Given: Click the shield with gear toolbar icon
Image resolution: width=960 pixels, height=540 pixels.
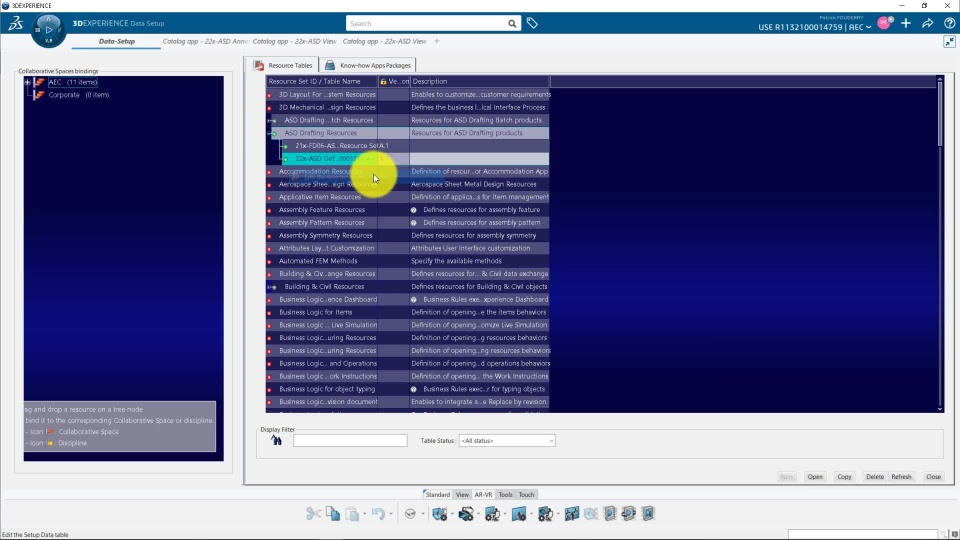Looking at the screenshot, I should (440, 513).
